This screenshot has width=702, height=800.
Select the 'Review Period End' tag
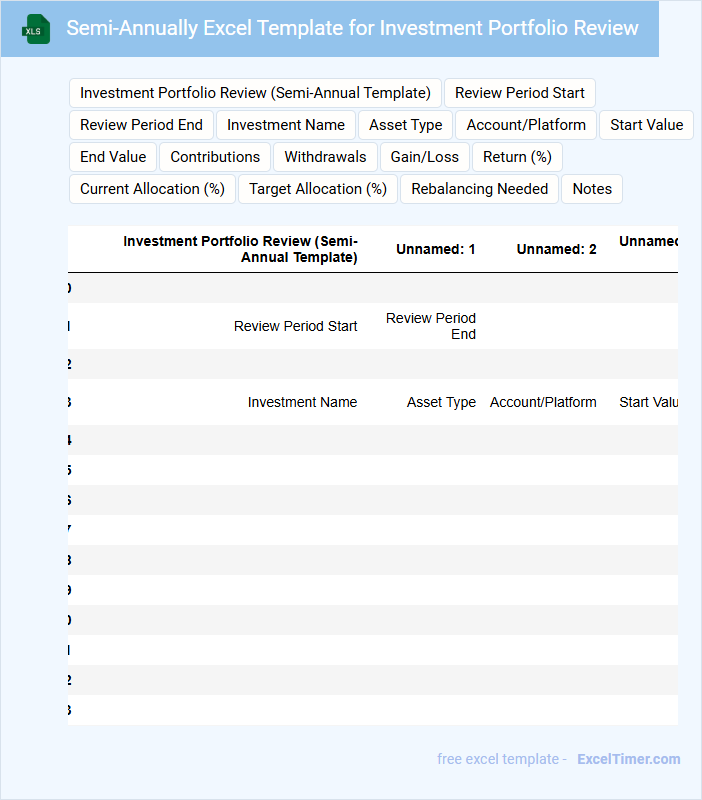click(141, 125)
